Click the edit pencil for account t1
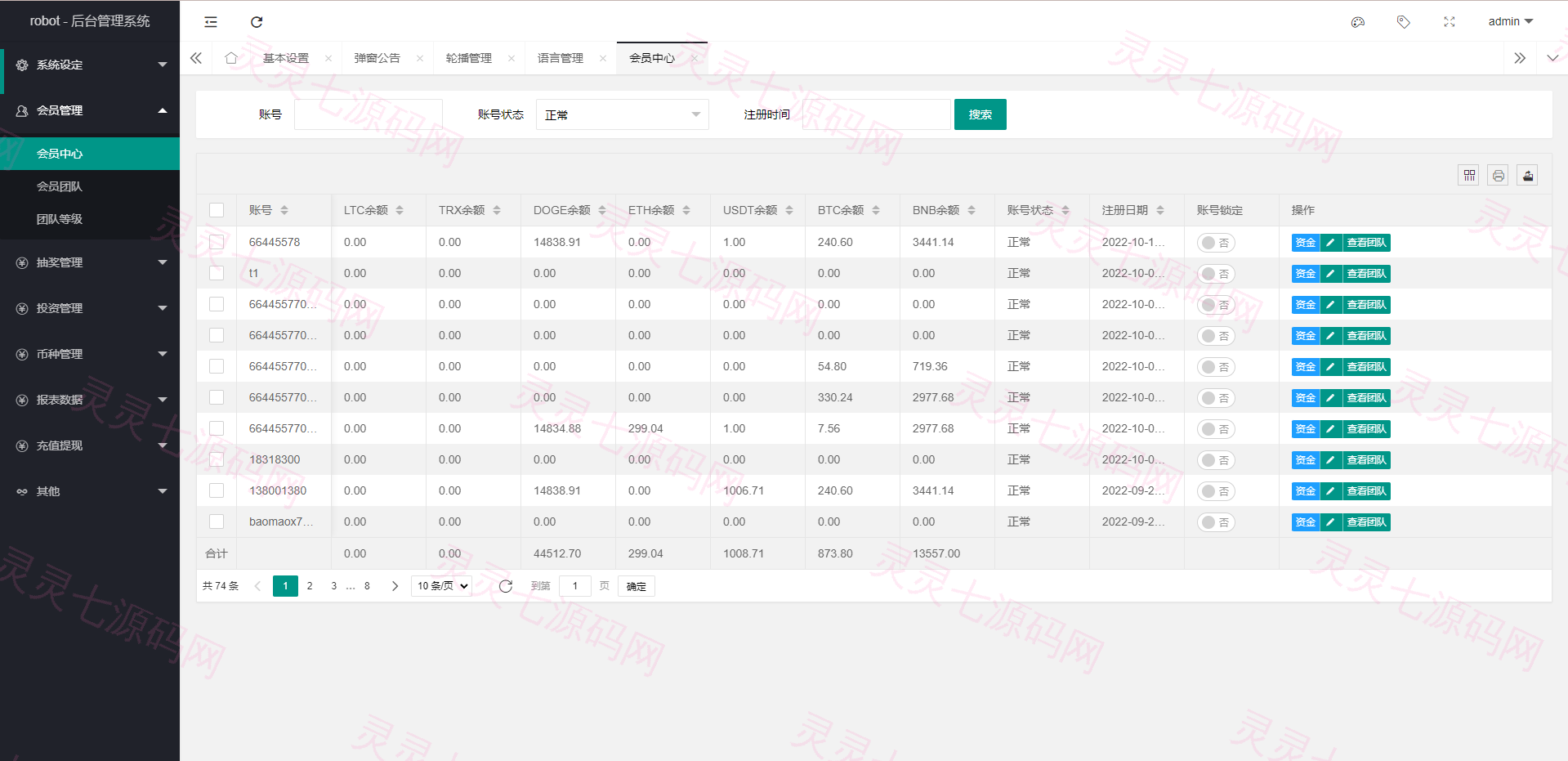 click(1331, 274)
